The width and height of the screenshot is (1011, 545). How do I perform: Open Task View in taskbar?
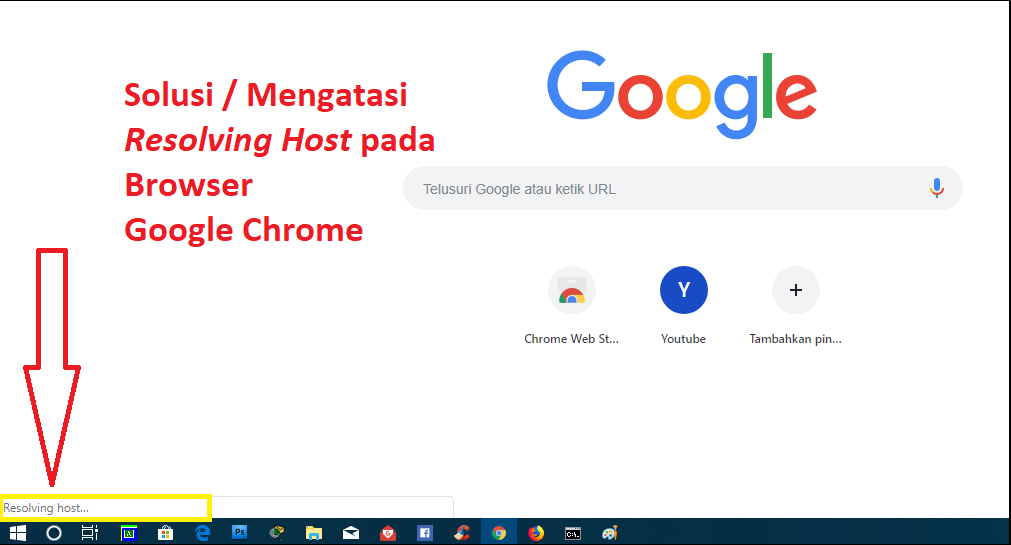(90, 533)
